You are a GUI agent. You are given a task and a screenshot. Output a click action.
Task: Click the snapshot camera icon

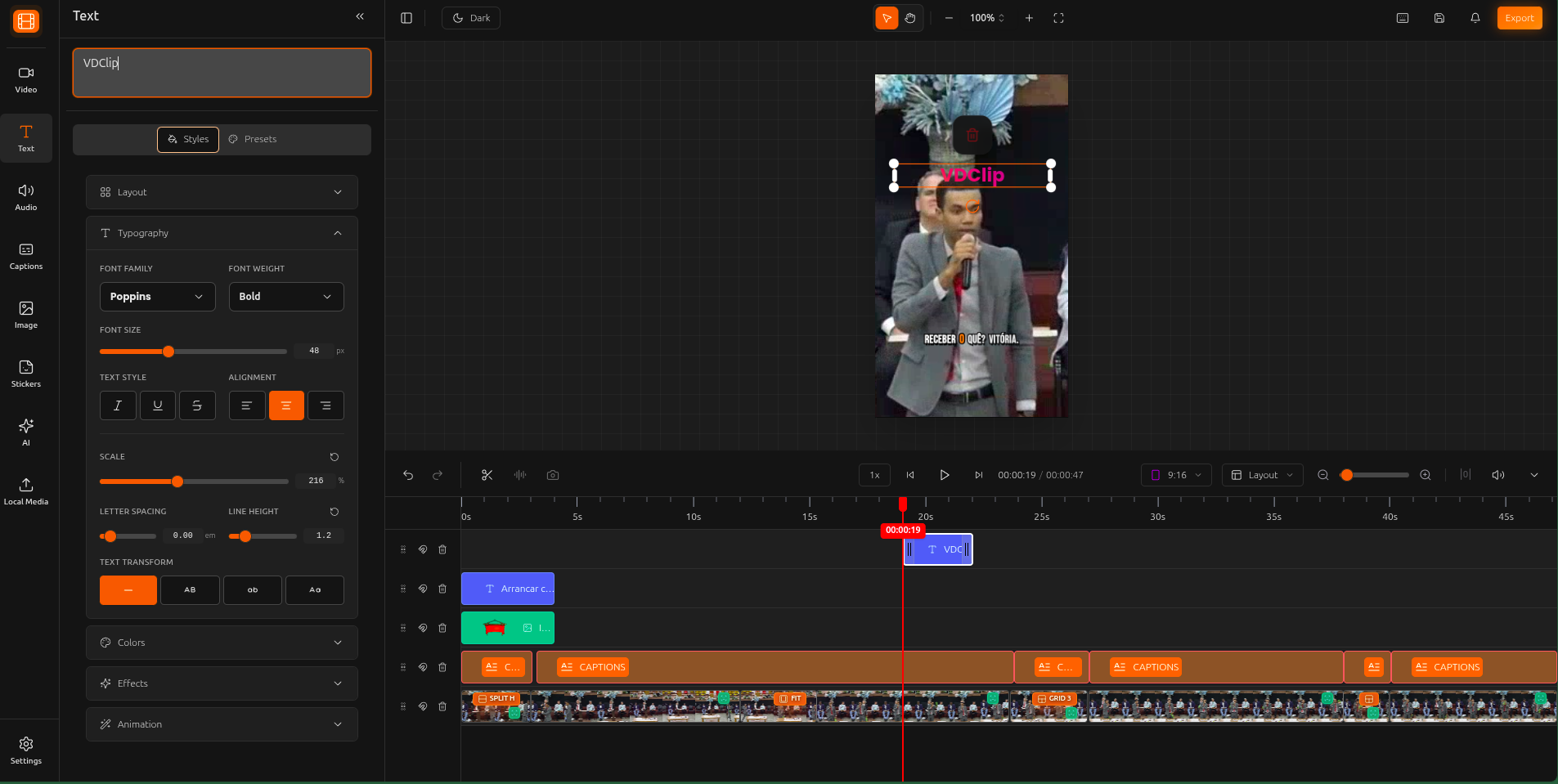click(x=553, y=475)
